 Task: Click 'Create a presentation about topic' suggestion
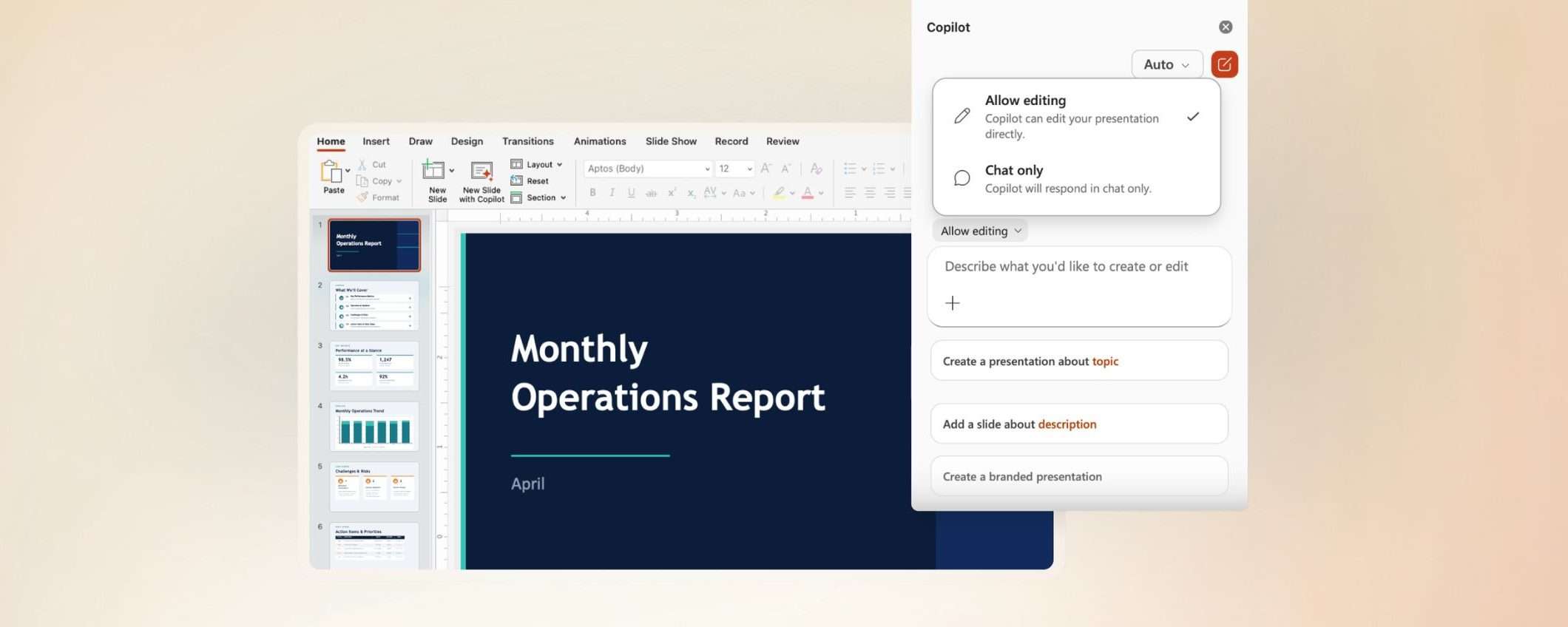click(x=1078, y=361)
